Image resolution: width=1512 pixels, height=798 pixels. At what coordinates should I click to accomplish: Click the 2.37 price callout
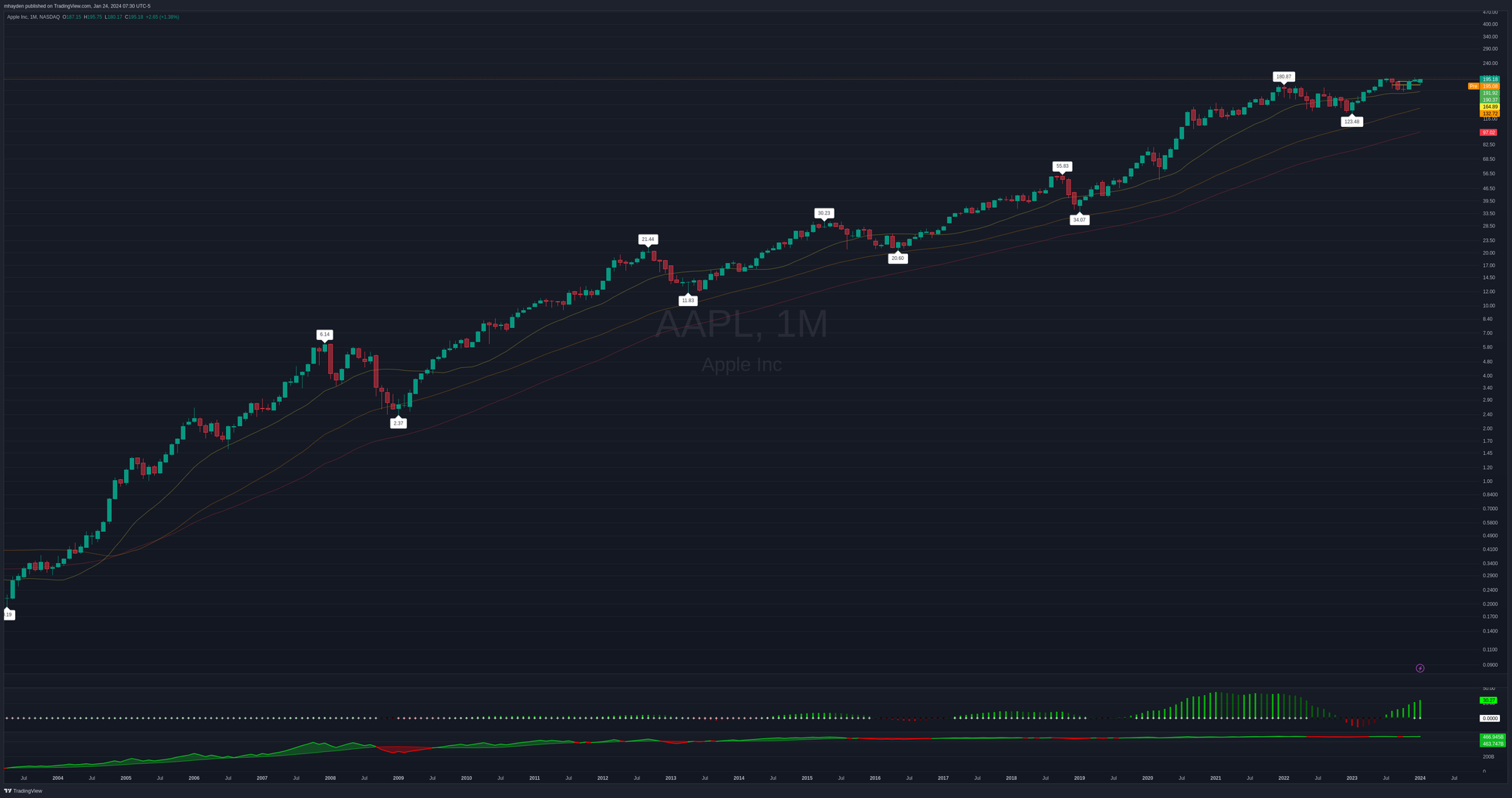pos(398,423)
